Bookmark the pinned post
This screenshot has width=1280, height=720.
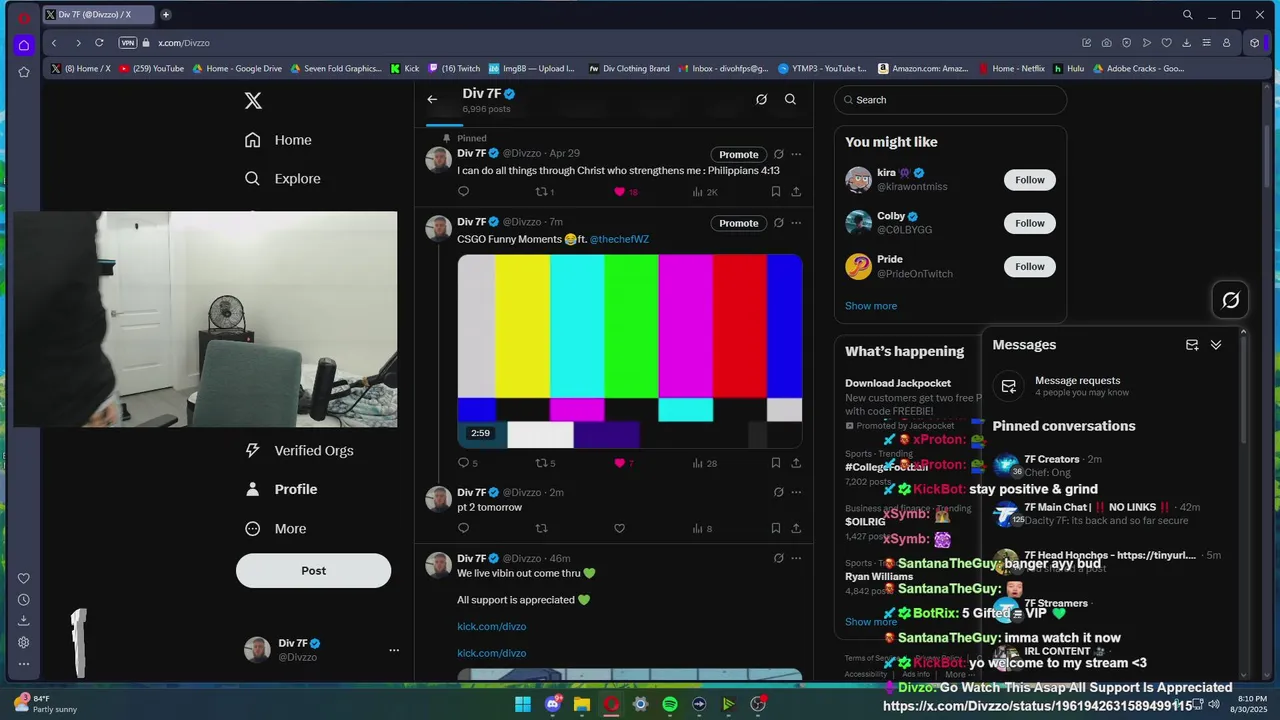pyautogui.click(x=775, y=192)
